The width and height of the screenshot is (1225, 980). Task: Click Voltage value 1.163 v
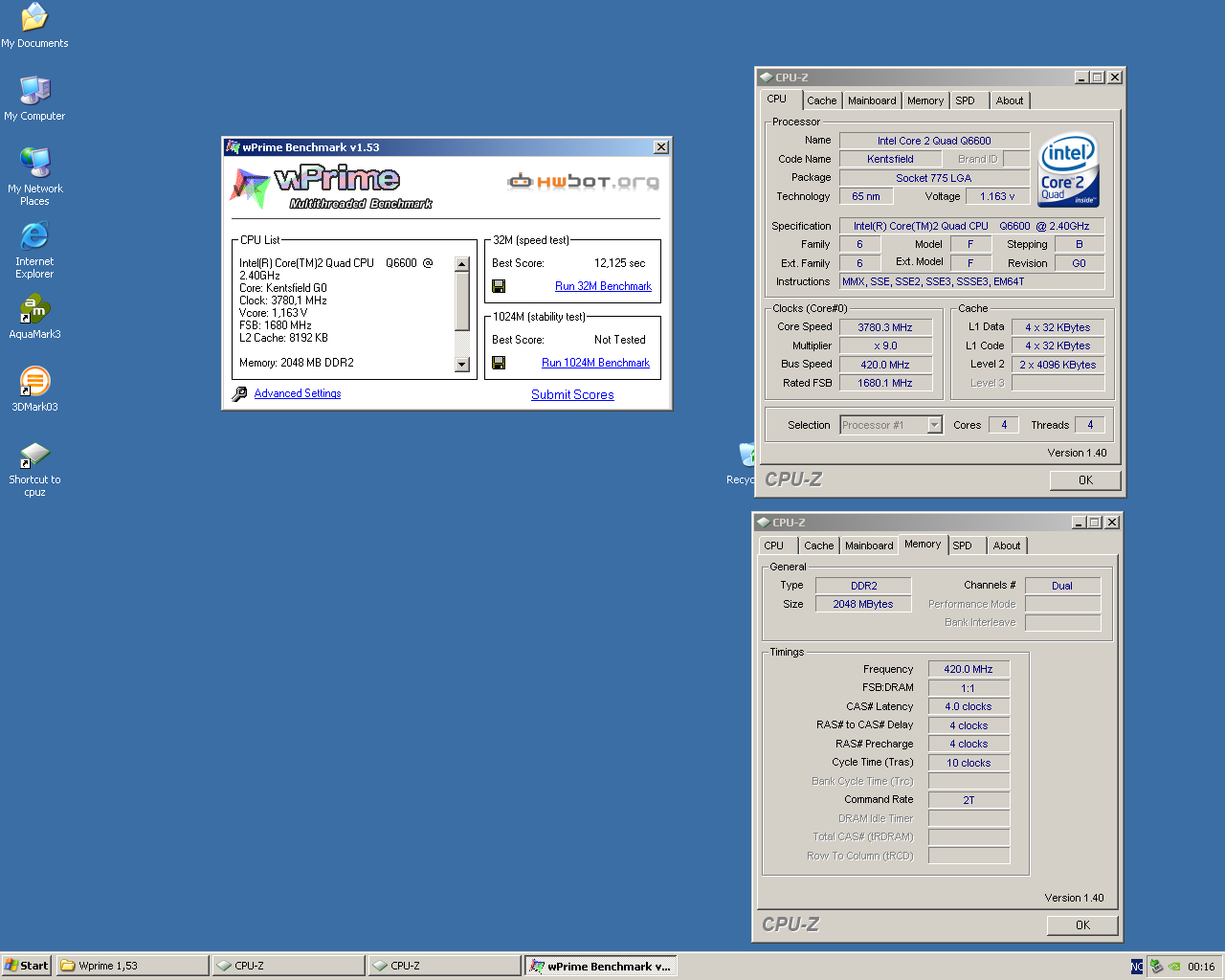click(997, 196)
